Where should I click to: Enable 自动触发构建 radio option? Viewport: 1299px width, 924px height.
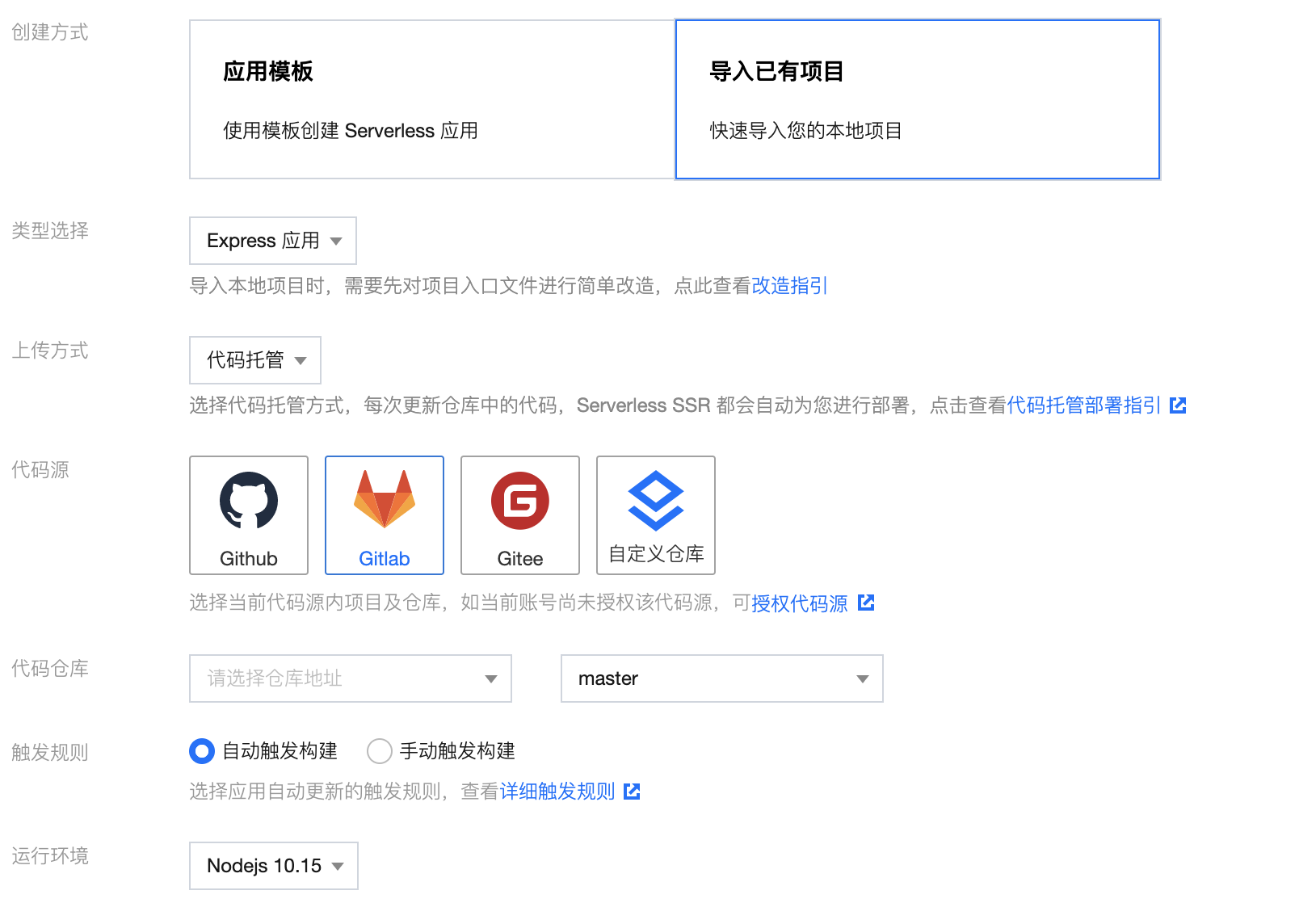coord(202,751)
